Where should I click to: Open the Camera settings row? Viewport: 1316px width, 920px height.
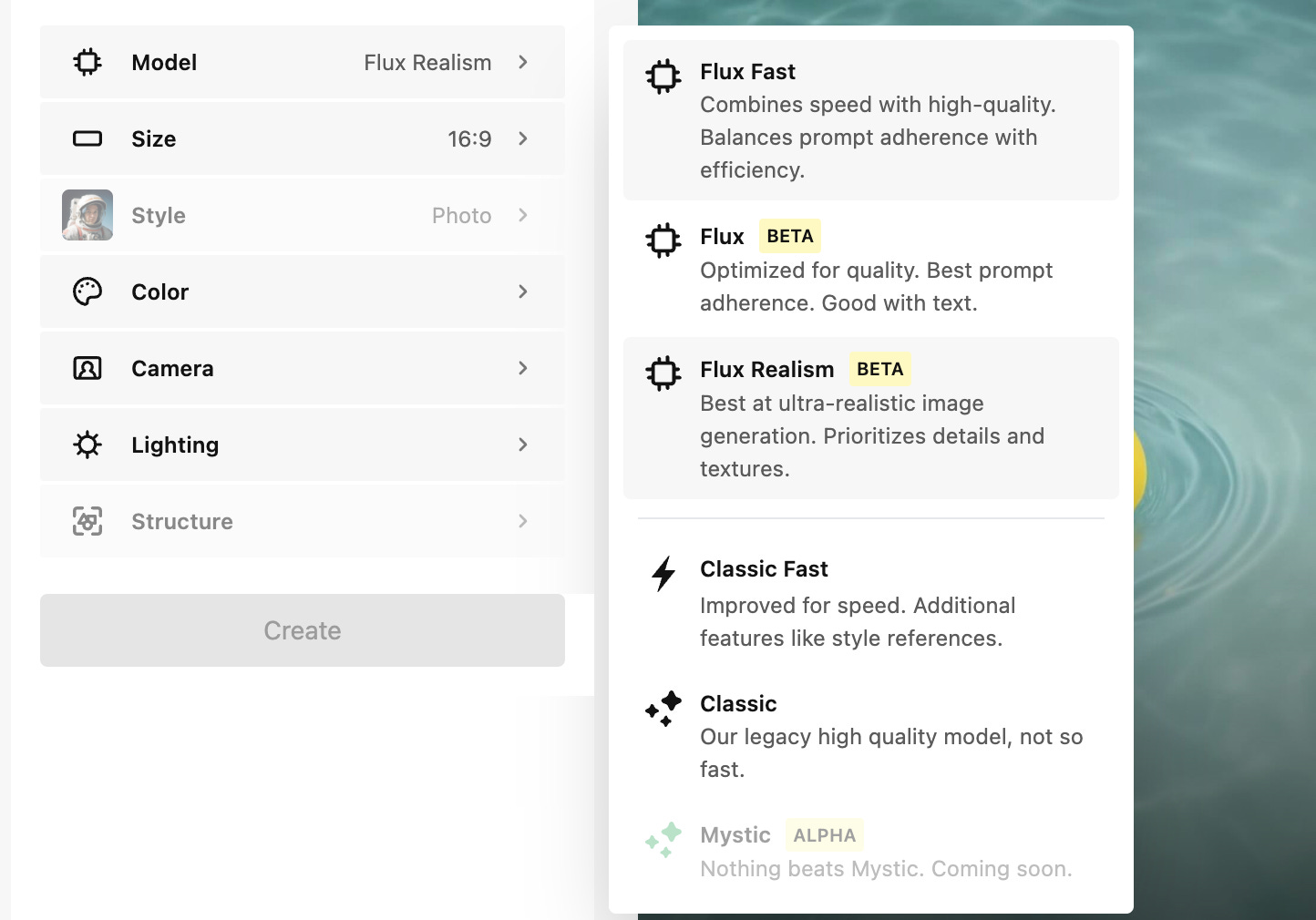pyautogui.click(x=301, y=368)
